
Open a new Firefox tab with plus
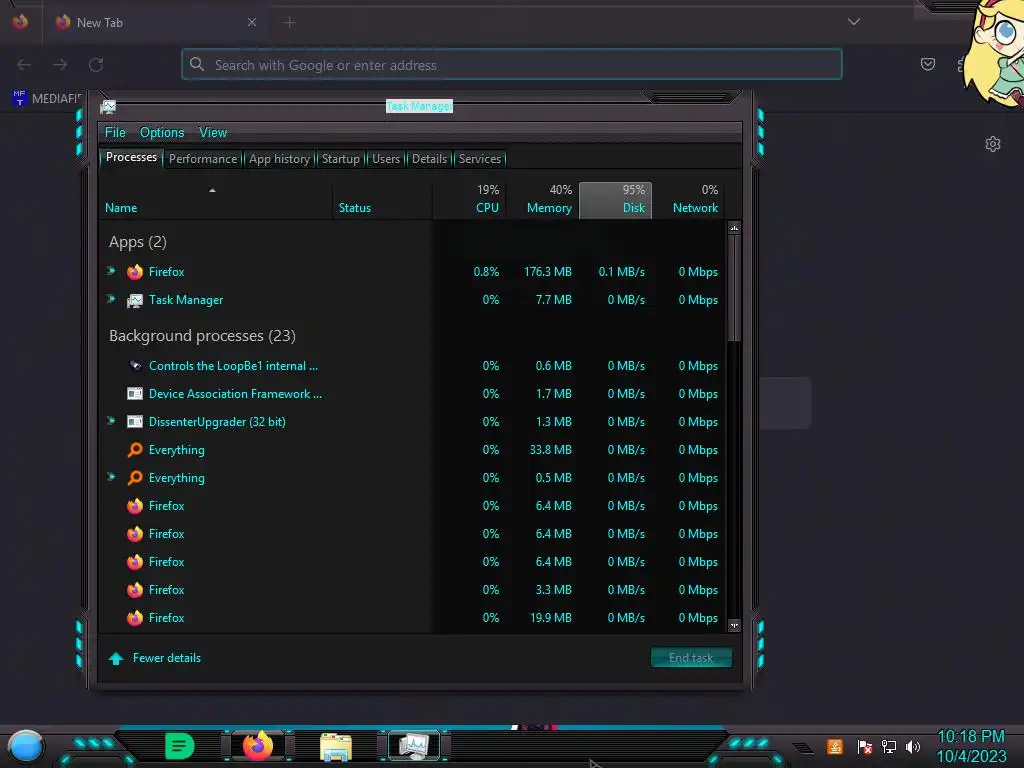point(289,23)
